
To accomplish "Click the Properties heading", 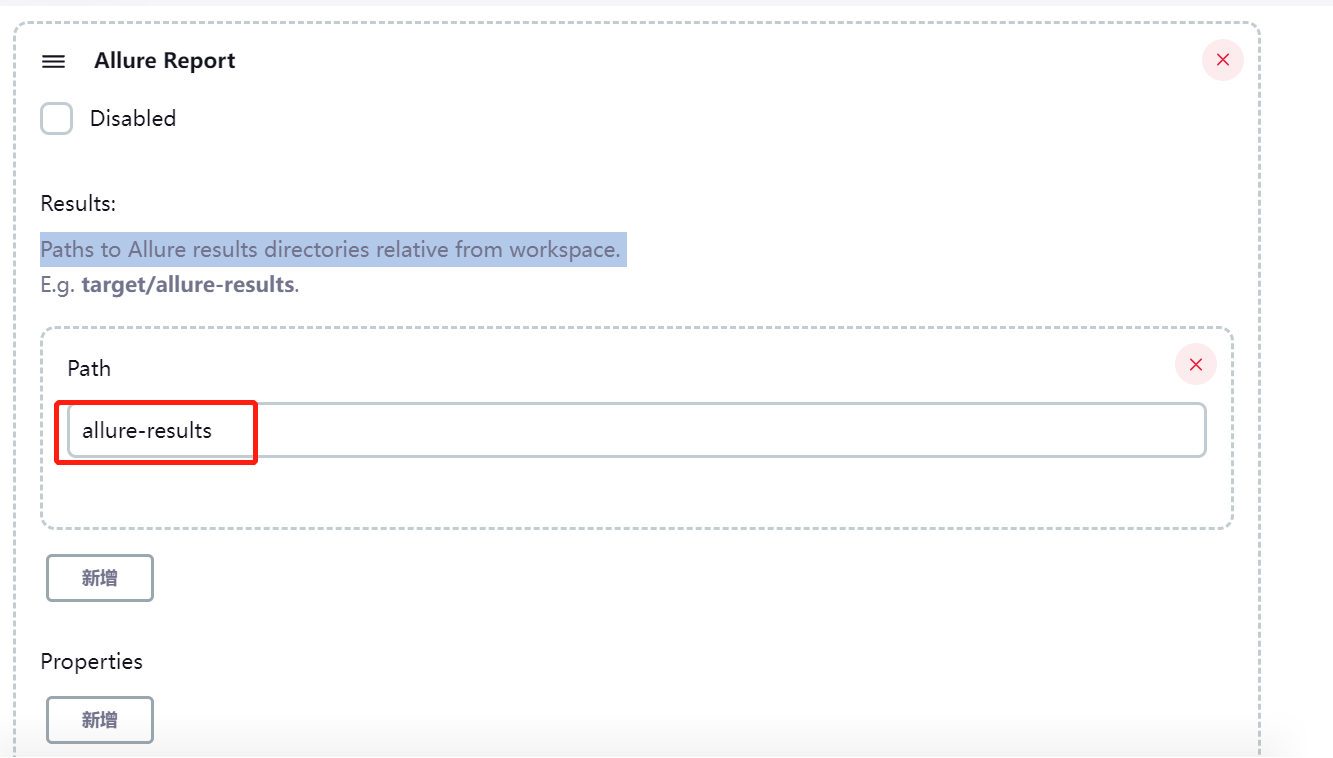I will [x=91, y=662].
